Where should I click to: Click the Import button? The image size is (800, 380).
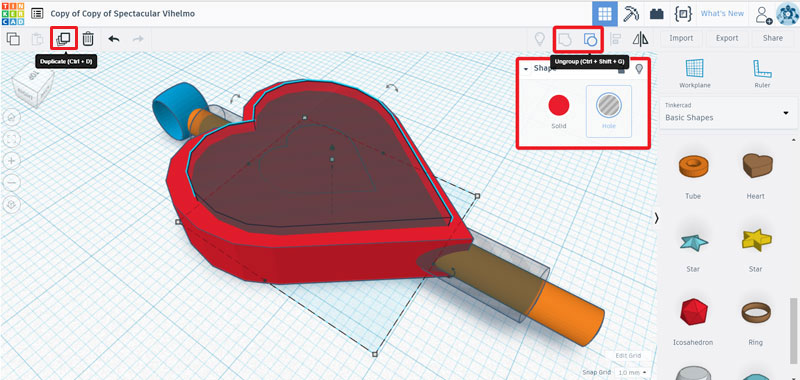pyautogui.click(x=681, y=38)
